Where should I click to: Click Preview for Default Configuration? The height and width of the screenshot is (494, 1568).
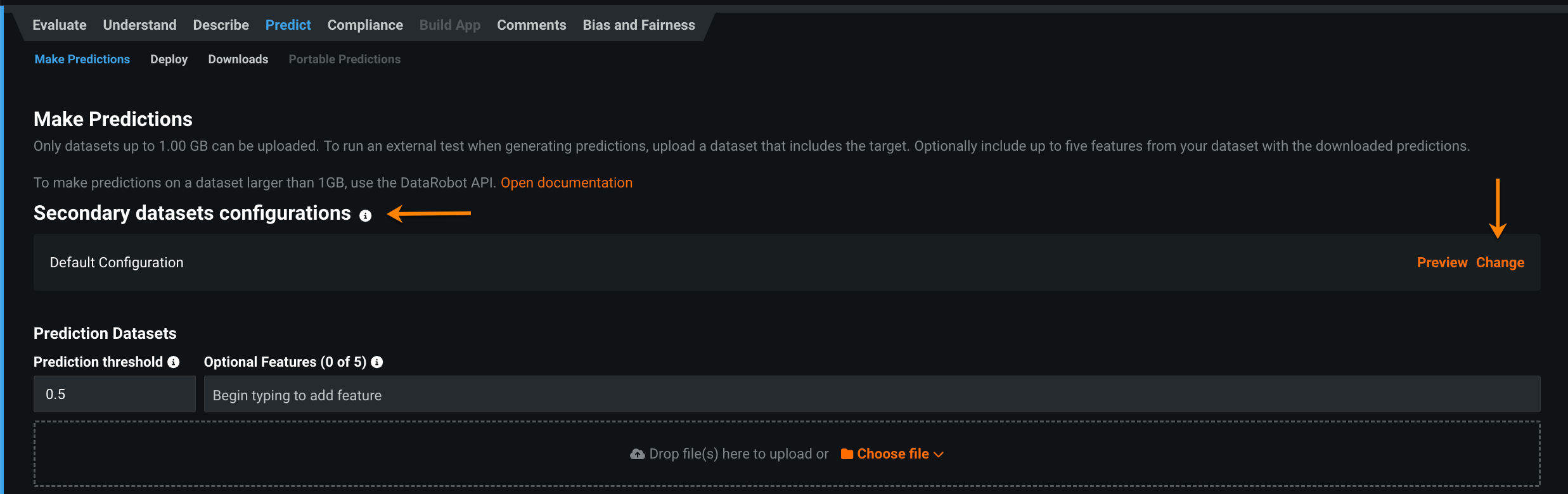pos(1442,263)
